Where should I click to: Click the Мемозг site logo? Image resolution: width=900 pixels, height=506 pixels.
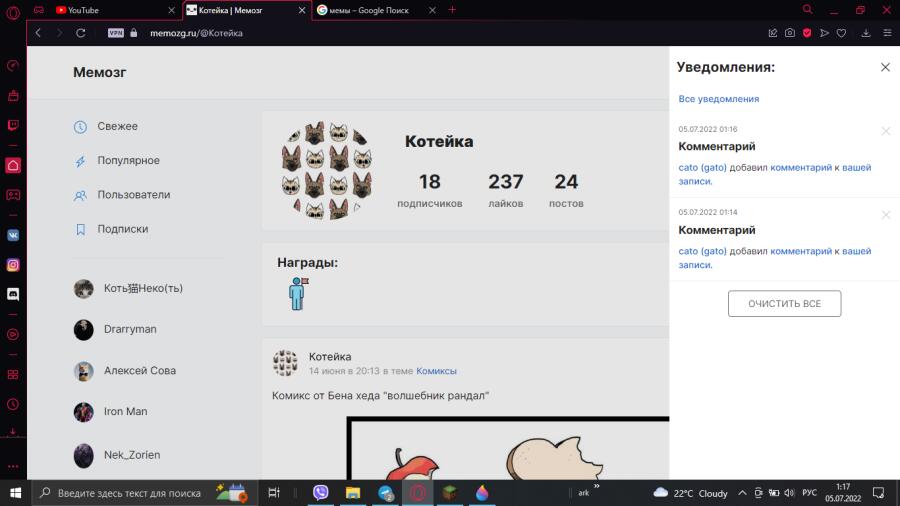[x=99, y=72]
